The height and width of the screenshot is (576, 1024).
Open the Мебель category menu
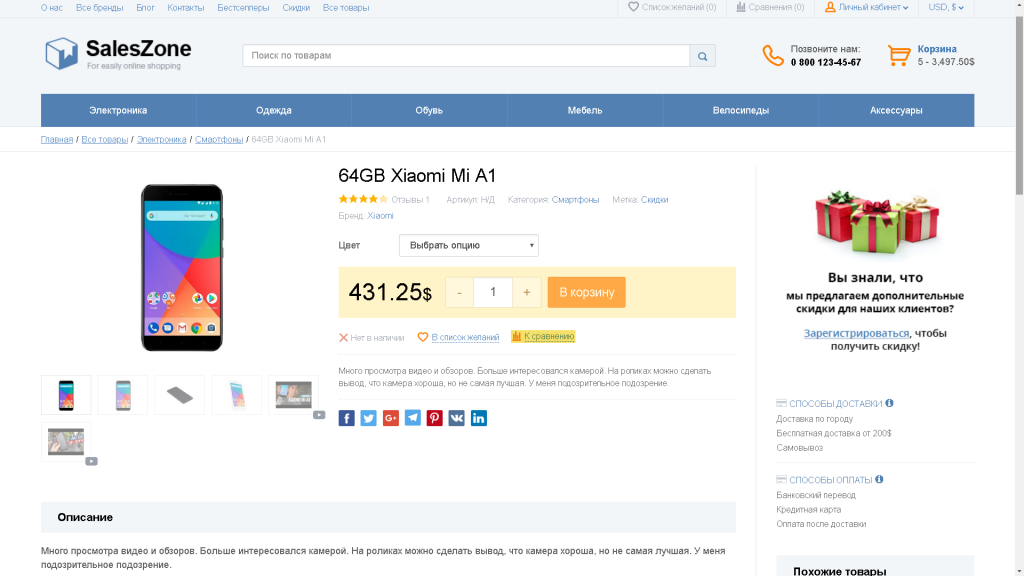pos(584,110)
